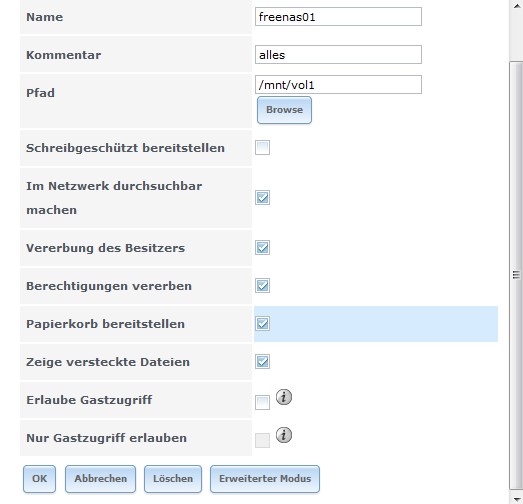Disable Papierkorb bereitstellen checkbox
The width and height of the screenshot is (523, 504).
point(263,324)
